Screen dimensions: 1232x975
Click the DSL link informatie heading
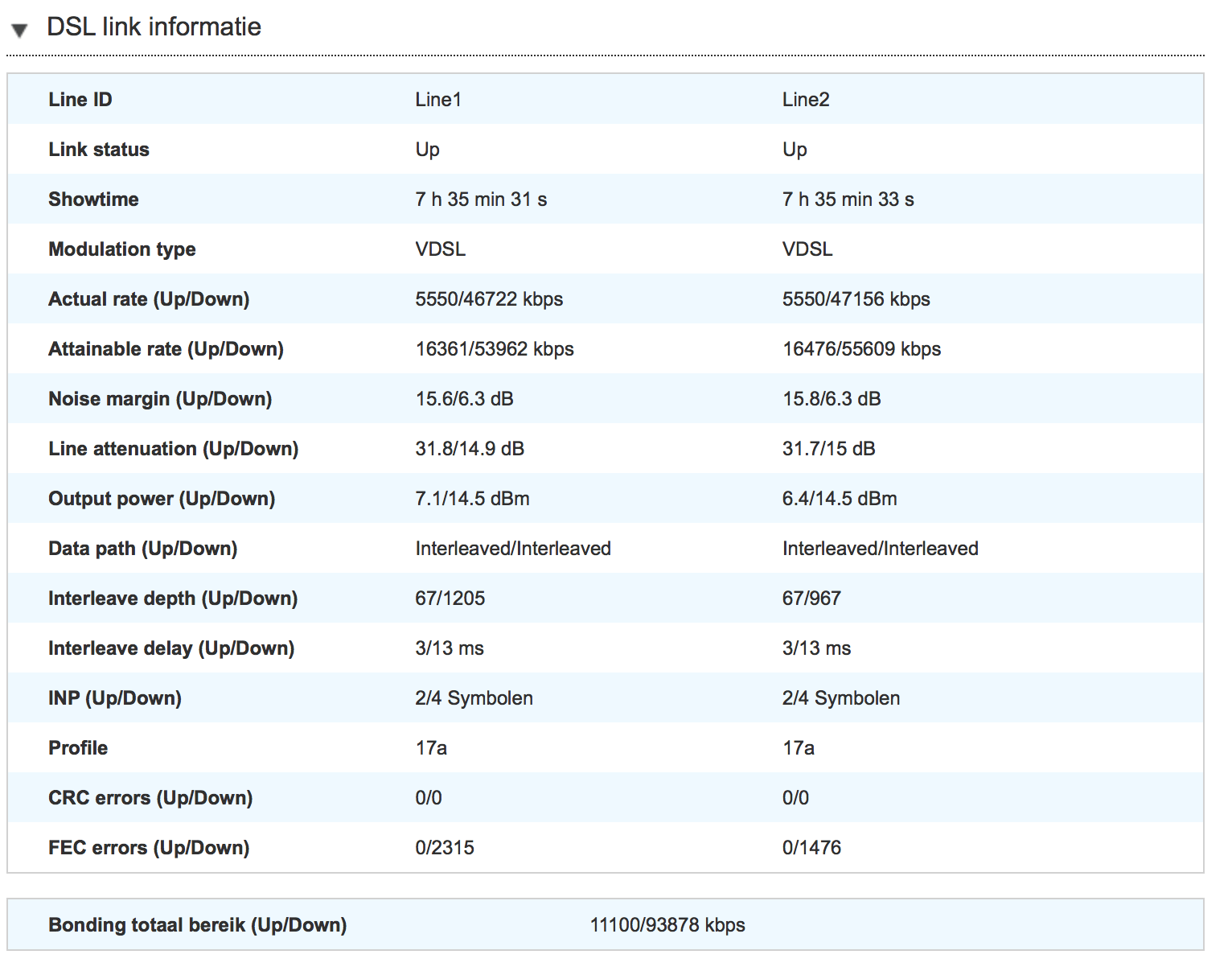[x=154, y=27]
